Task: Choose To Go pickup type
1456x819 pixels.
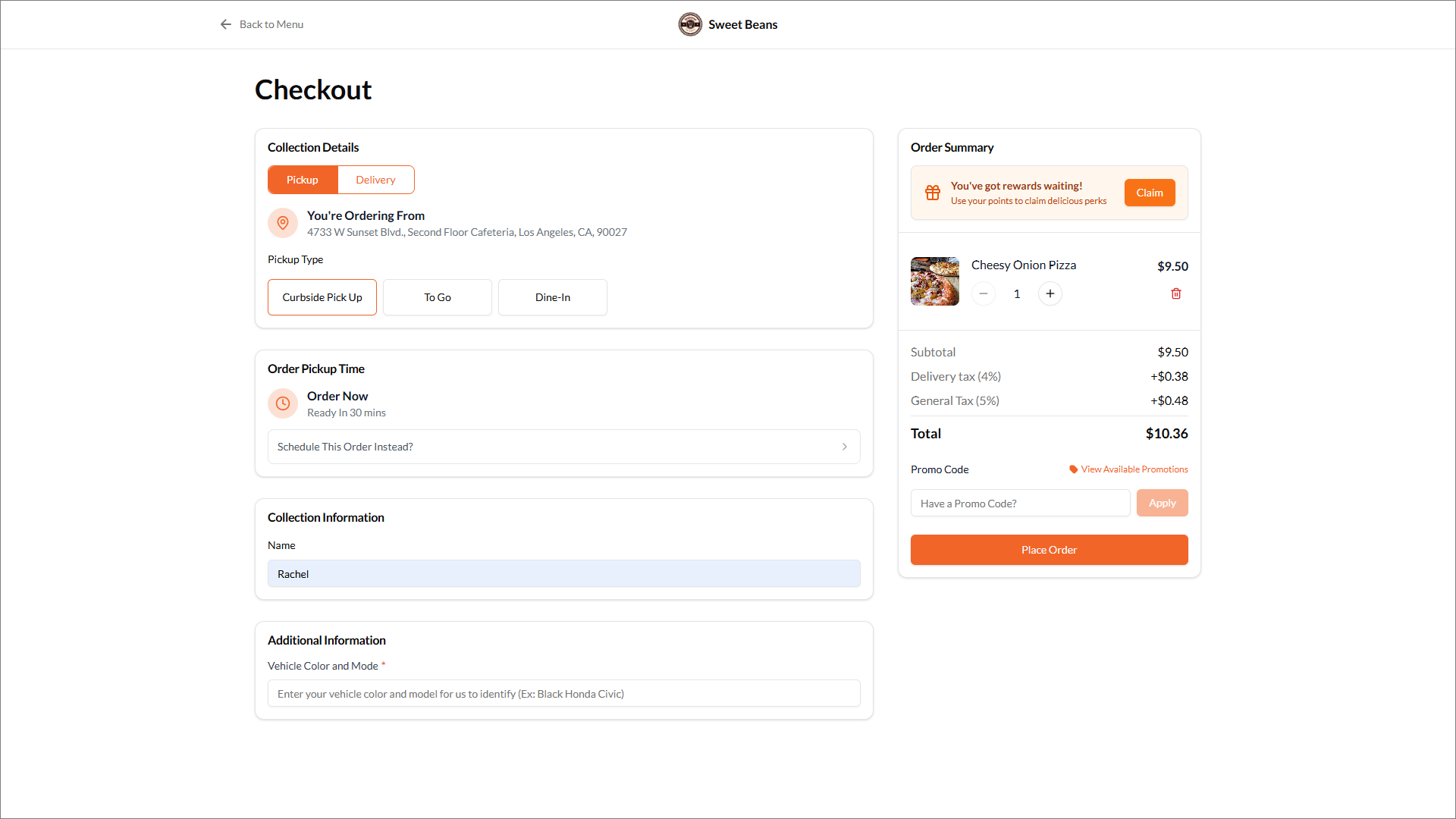Action: pos(438,297)
